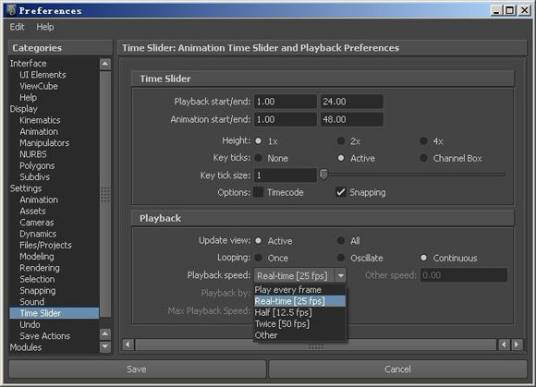The height and width of the screenshot is (387, 536).
Task: Click horizontal scrollbar left arrow
Action: [128, 345]
